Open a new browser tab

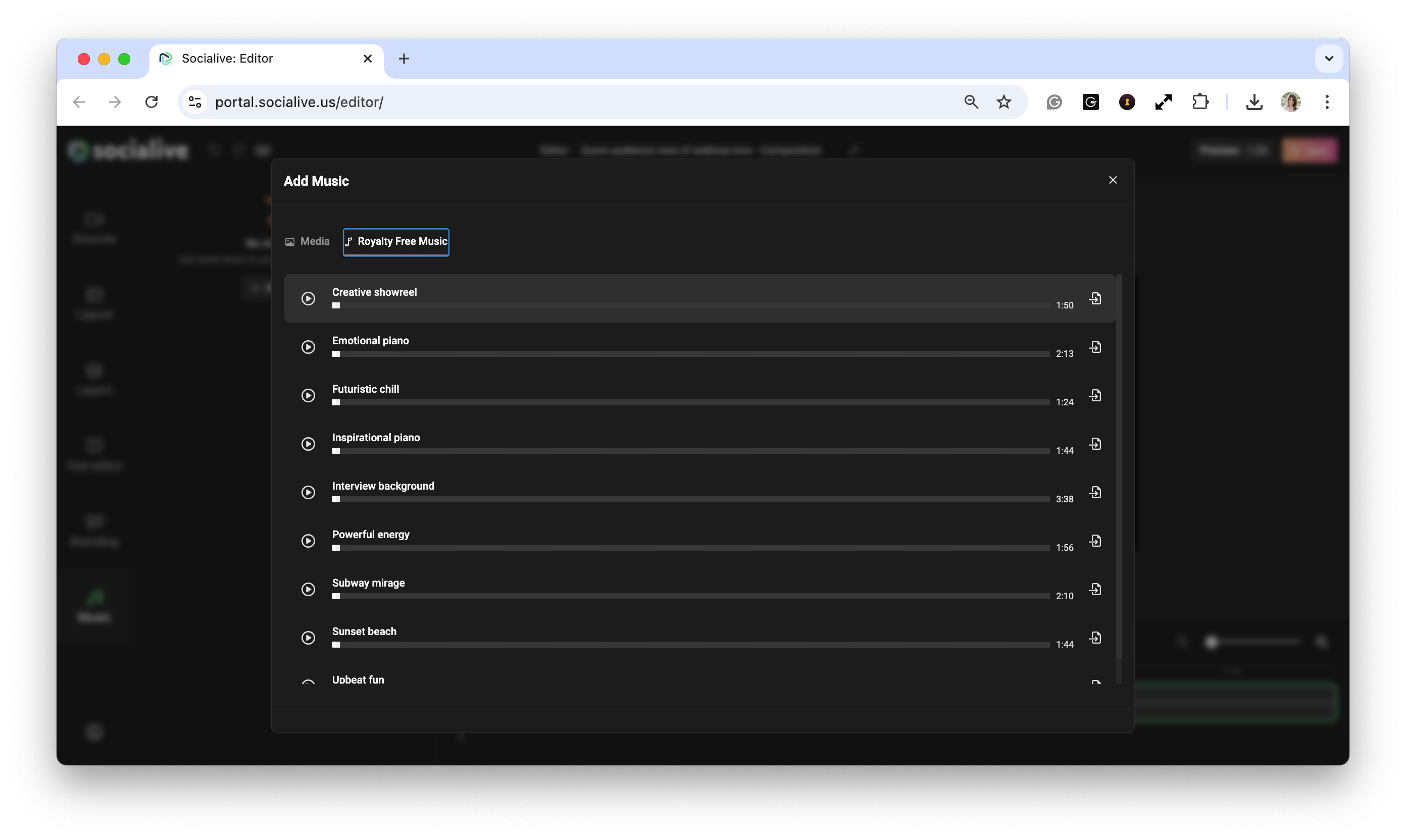click(x=404, y=58)
